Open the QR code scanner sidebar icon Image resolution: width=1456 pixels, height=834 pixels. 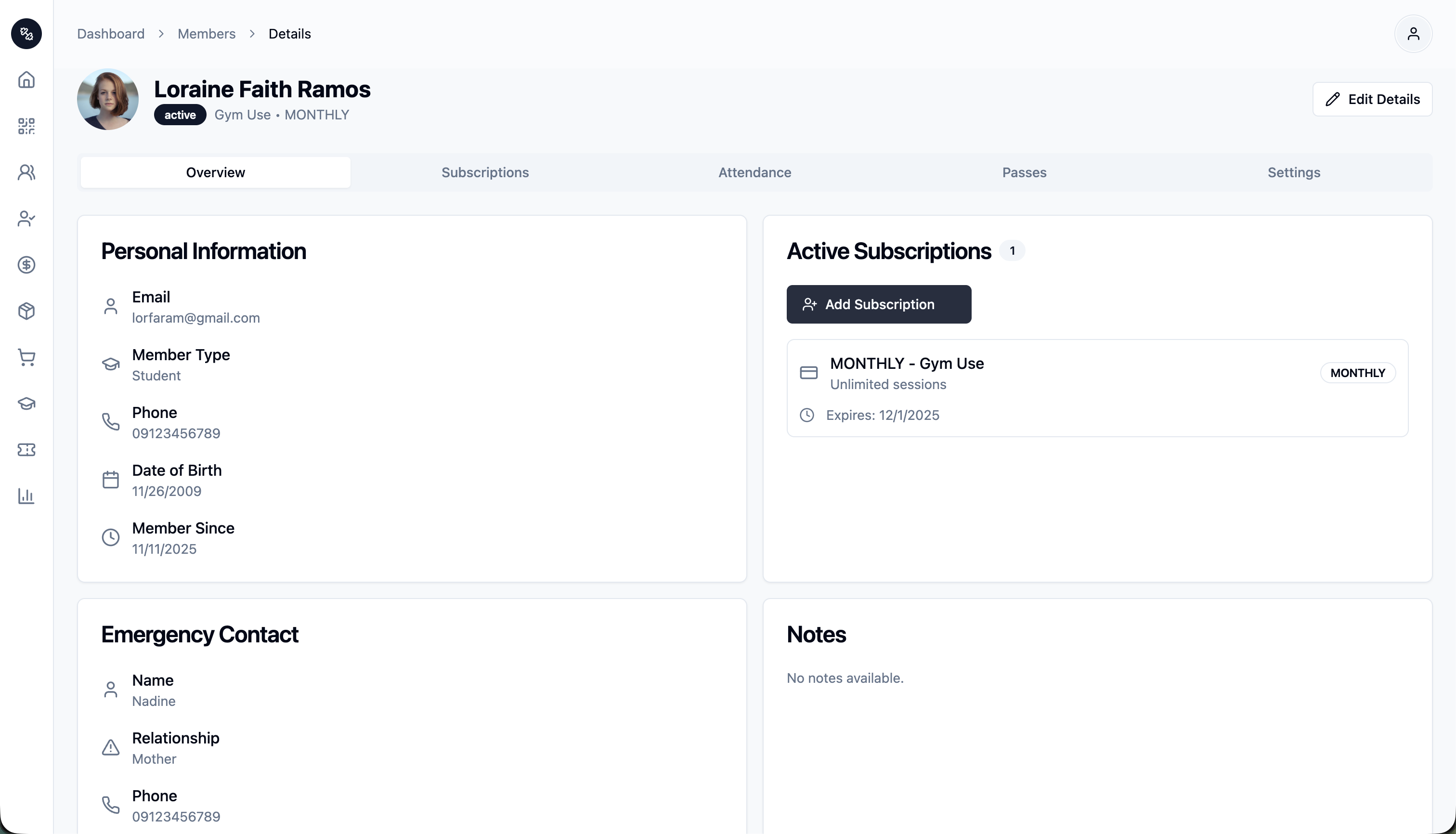point(26,126)
